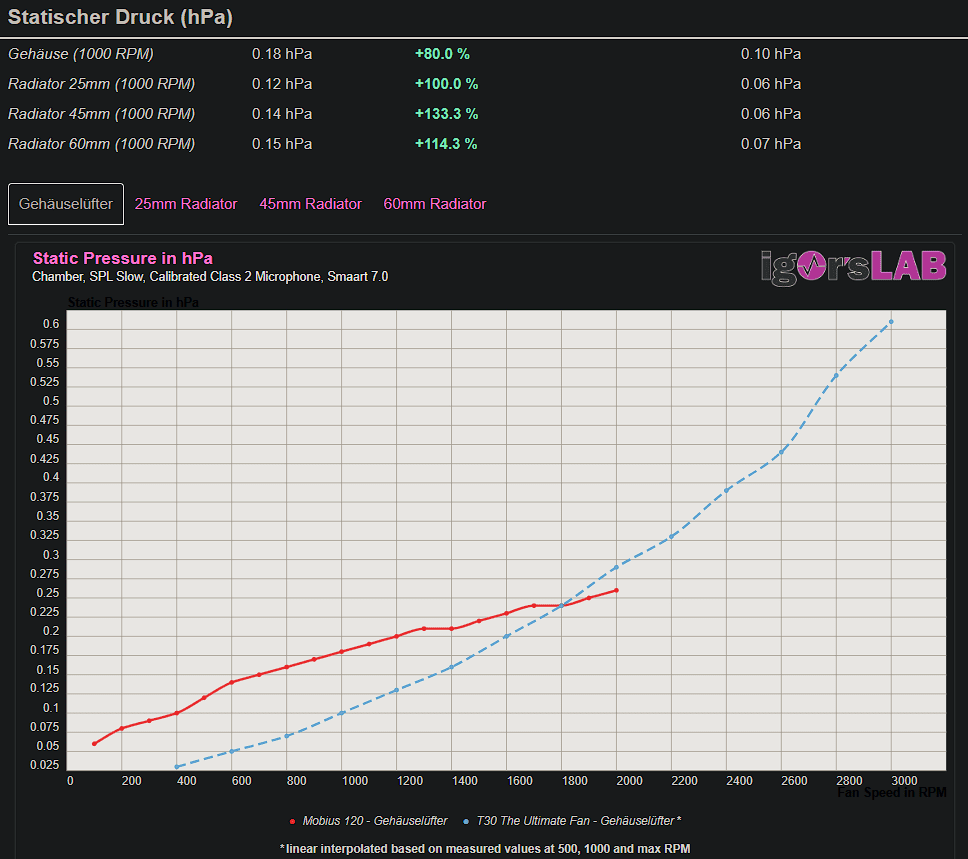Click the Chamber, SPL Slow subtitle
Image resolution: width=968 pixels, height=859 pixels.
tap(210, 277)
